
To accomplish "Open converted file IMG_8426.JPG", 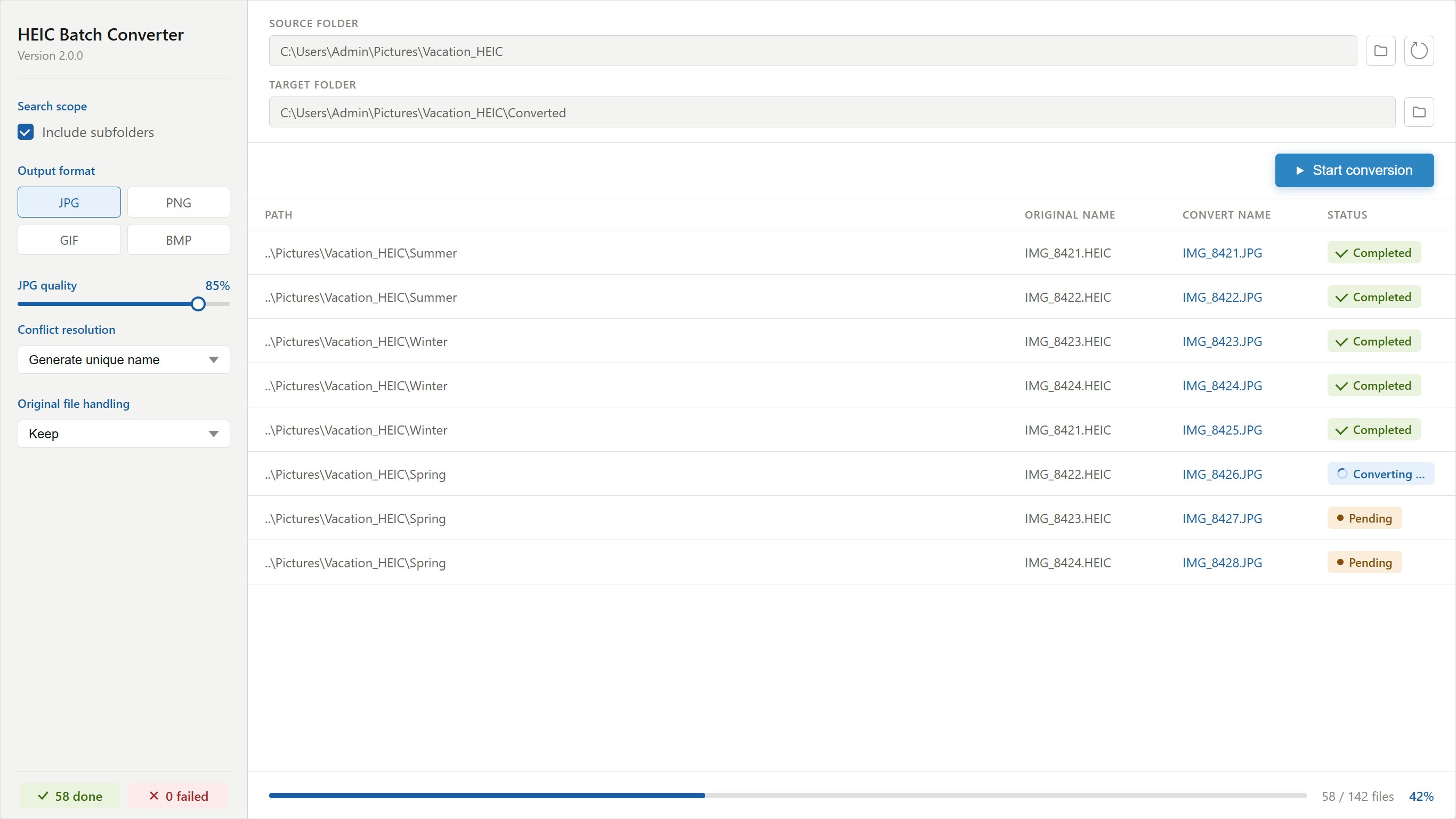I will pos(1222,474).
